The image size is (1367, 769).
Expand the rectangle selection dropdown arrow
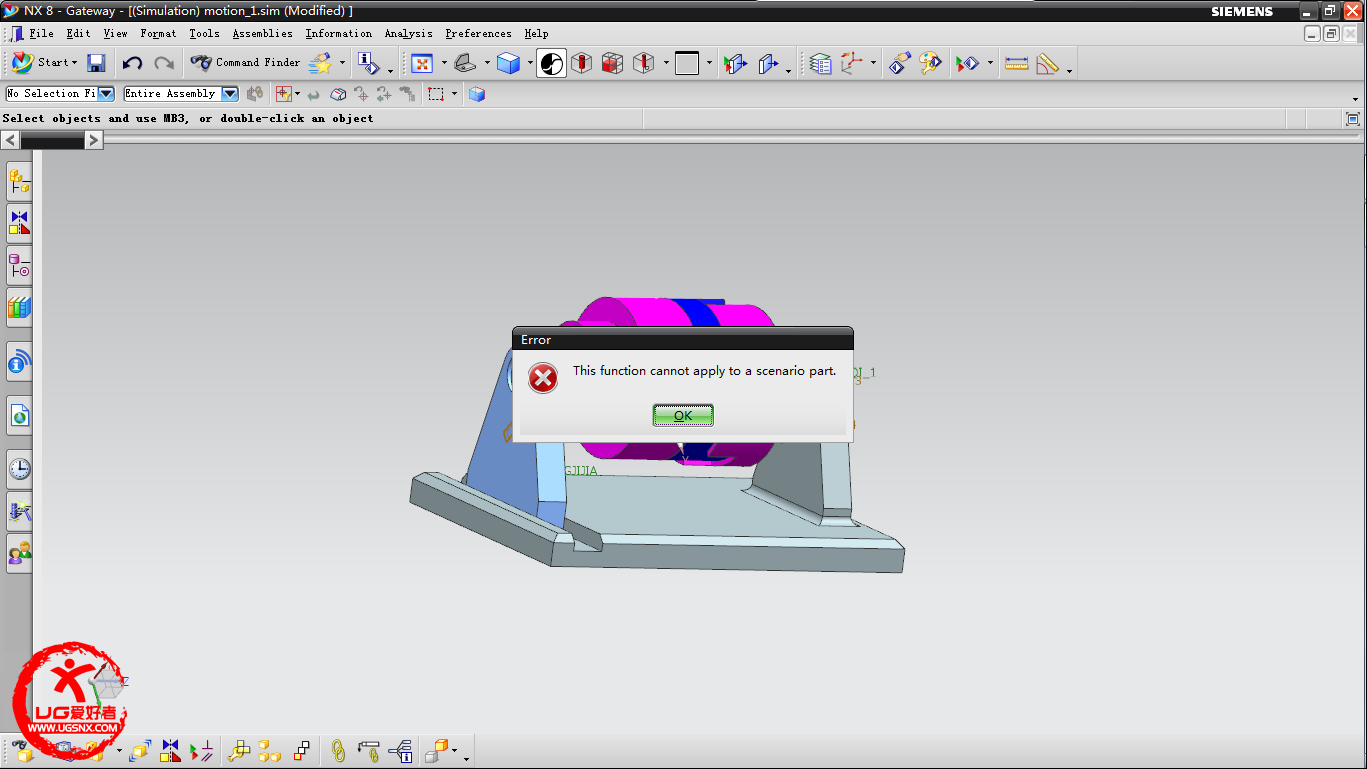454,93
